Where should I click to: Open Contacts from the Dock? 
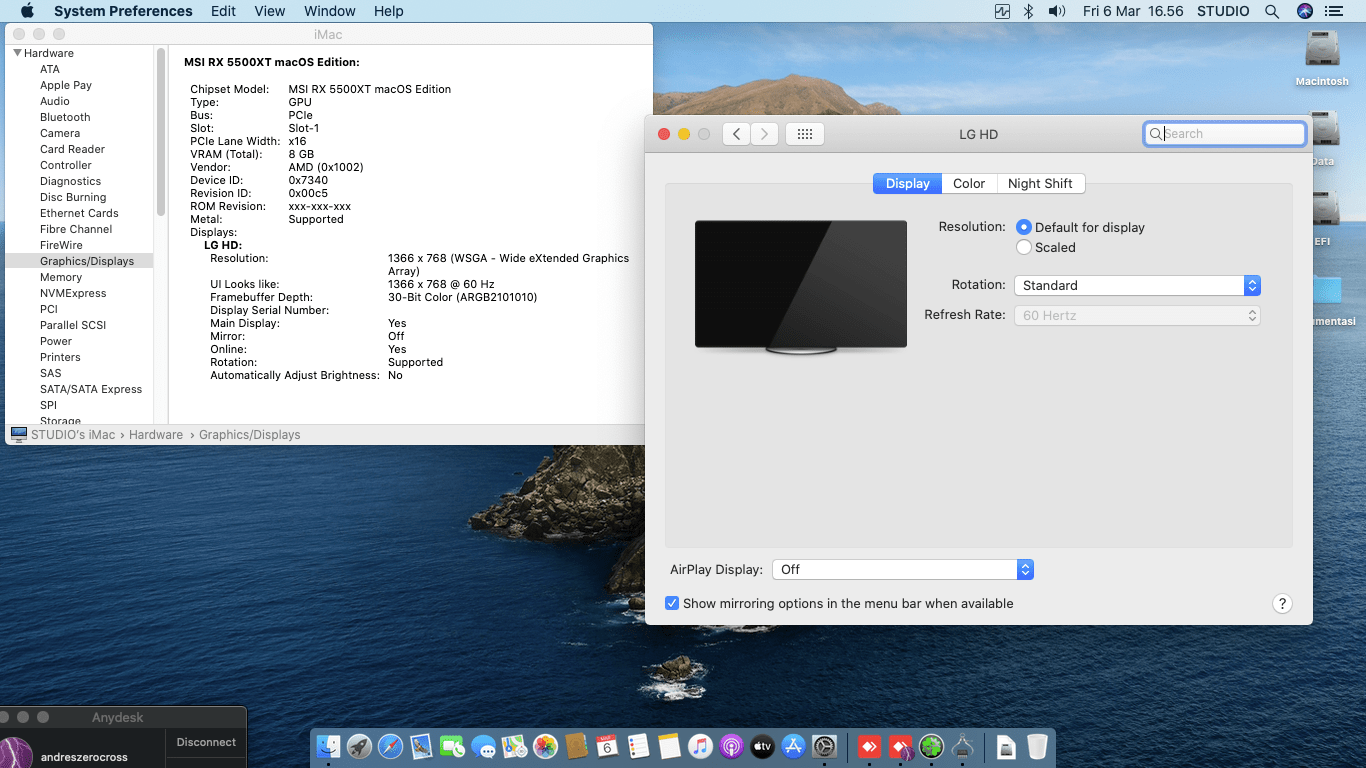(x=576, y=746)
